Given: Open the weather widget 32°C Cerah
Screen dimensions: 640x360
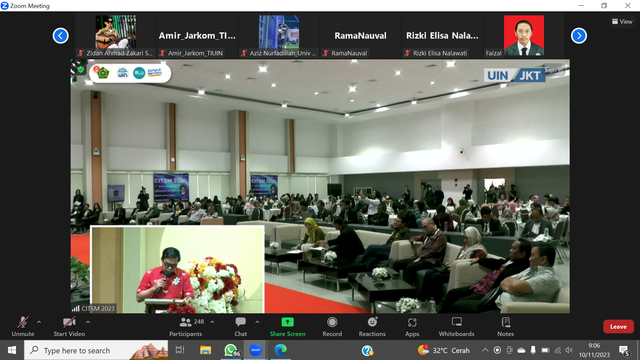Looking at the screenshot, I should pyautogui.click(x=444, y=350).
